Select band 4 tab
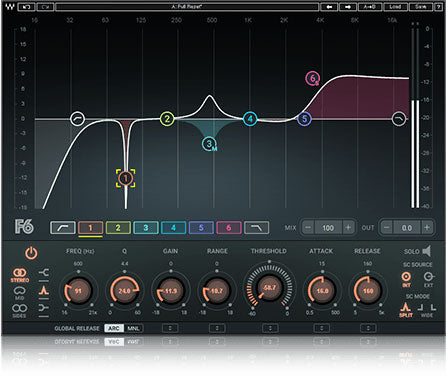 pyautogui.click(x=173, y=228)
